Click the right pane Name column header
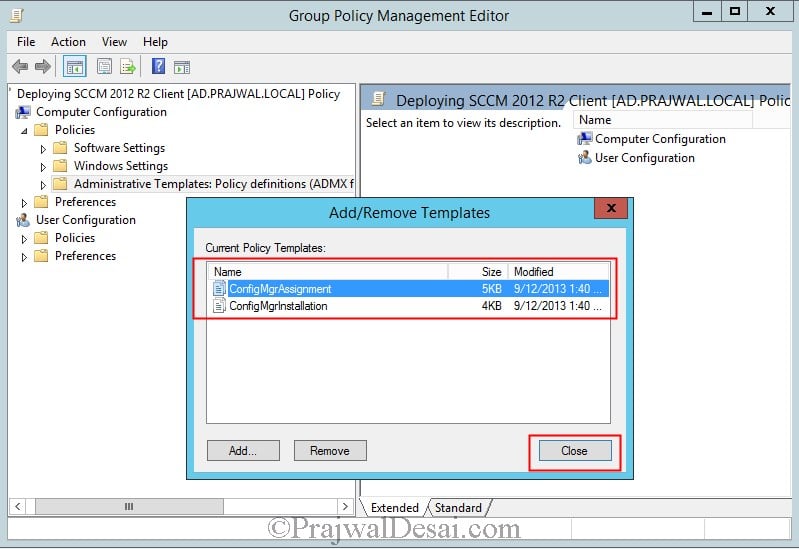799x549 pixels. (x=663, y=120)
